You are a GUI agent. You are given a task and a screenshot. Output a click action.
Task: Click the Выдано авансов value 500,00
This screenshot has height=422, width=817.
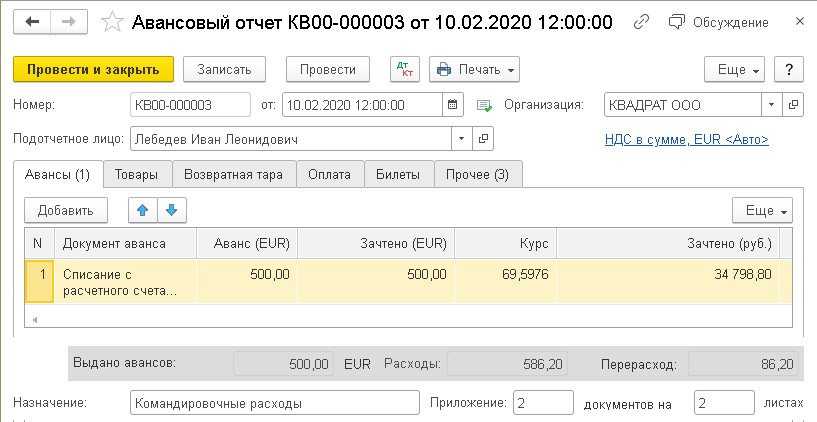pos(284,364)
